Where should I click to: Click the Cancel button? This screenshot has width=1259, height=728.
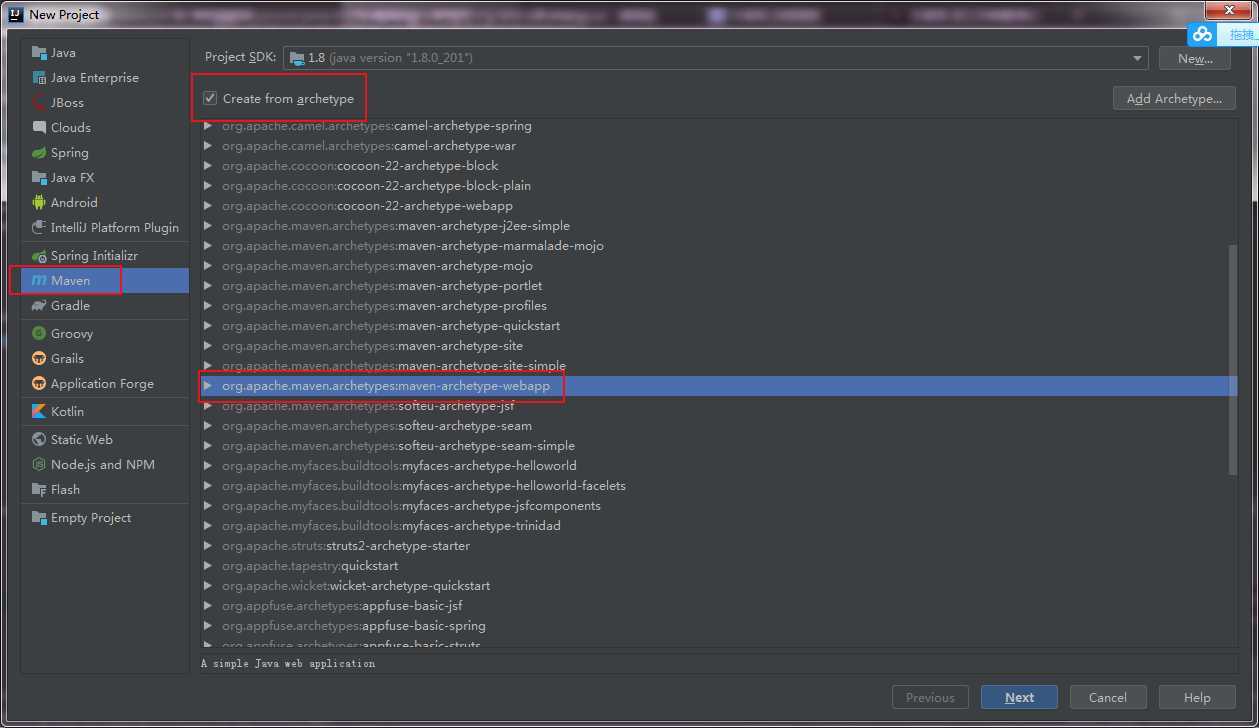(x=1108, y=698)
